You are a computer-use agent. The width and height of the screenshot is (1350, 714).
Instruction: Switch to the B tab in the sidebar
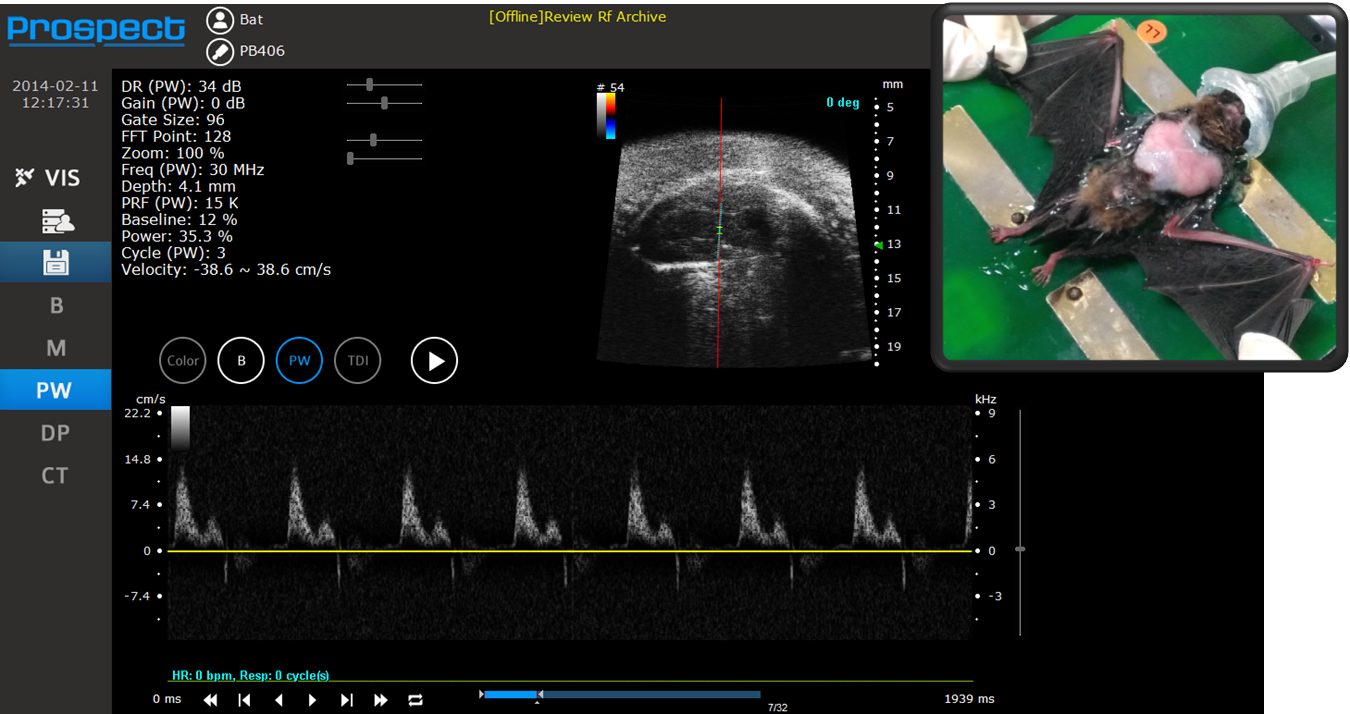coord(56,306)
